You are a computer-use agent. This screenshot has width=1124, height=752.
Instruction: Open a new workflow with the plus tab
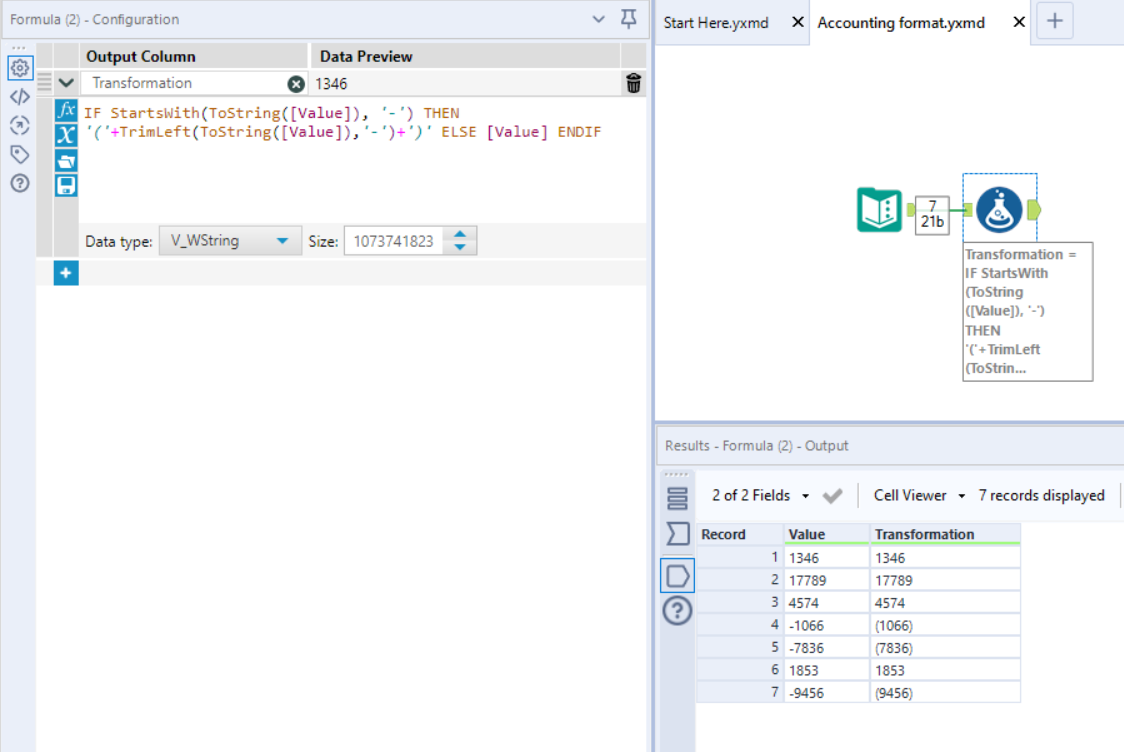tap(1054, 21)
